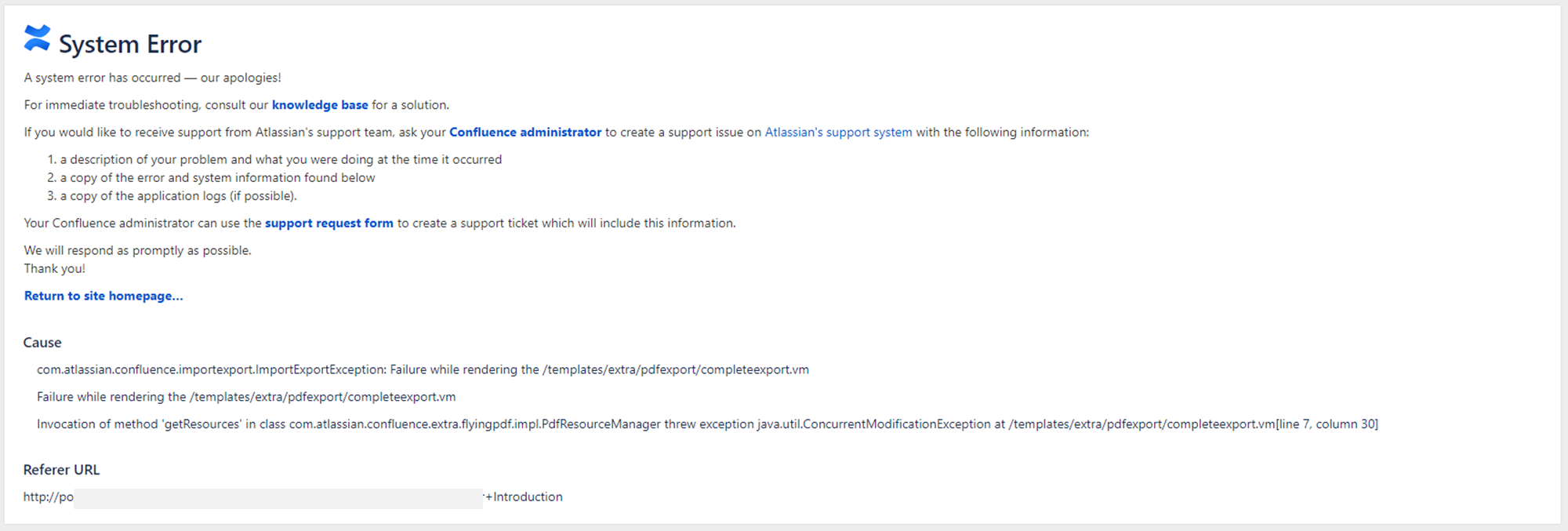Click the Cause section heading
This screenshot has width=1568, height=531.
click(x=42, y=343)
